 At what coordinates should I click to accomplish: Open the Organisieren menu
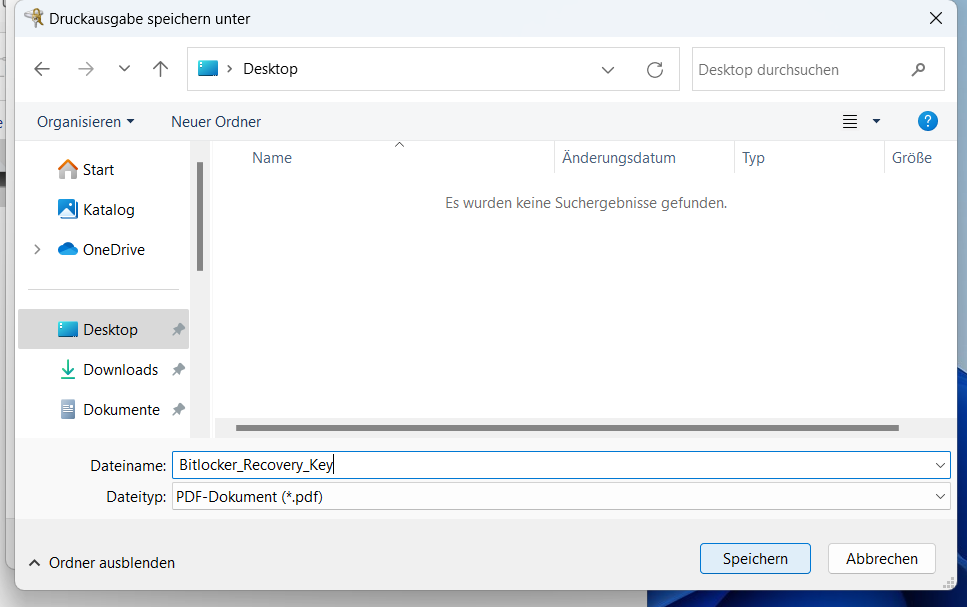coord(85,122)
